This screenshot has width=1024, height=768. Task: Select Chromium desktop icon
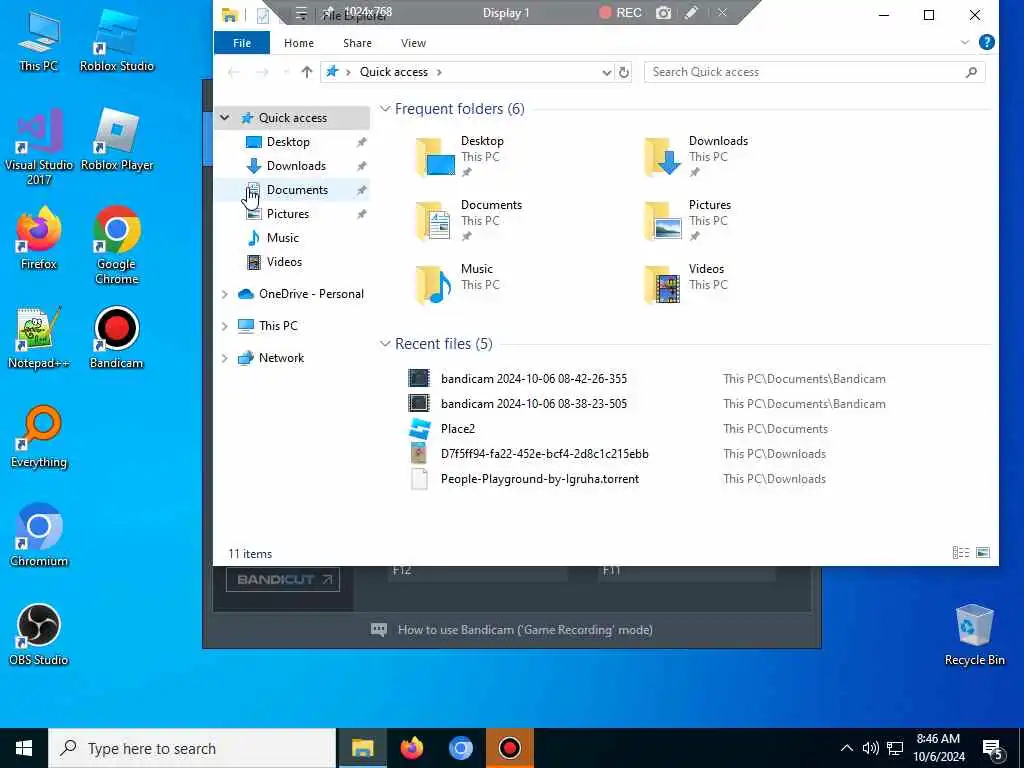[39, 536]
